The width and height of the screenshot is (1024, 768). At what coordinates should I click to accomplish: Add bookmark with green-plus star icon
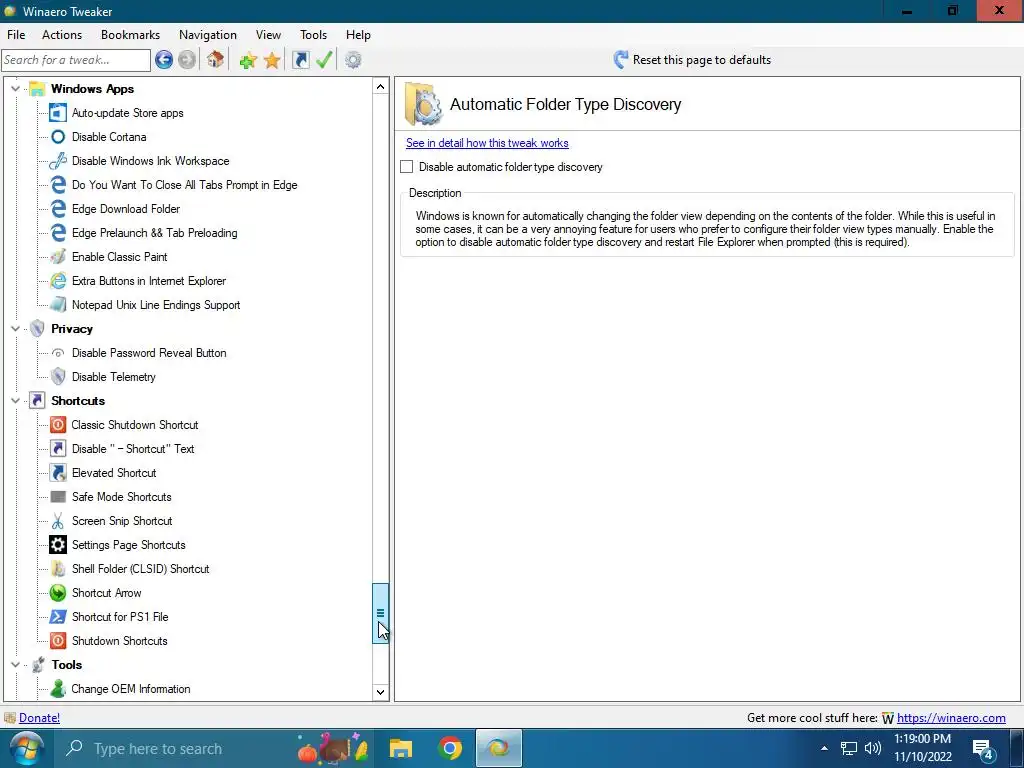point(248,60)
